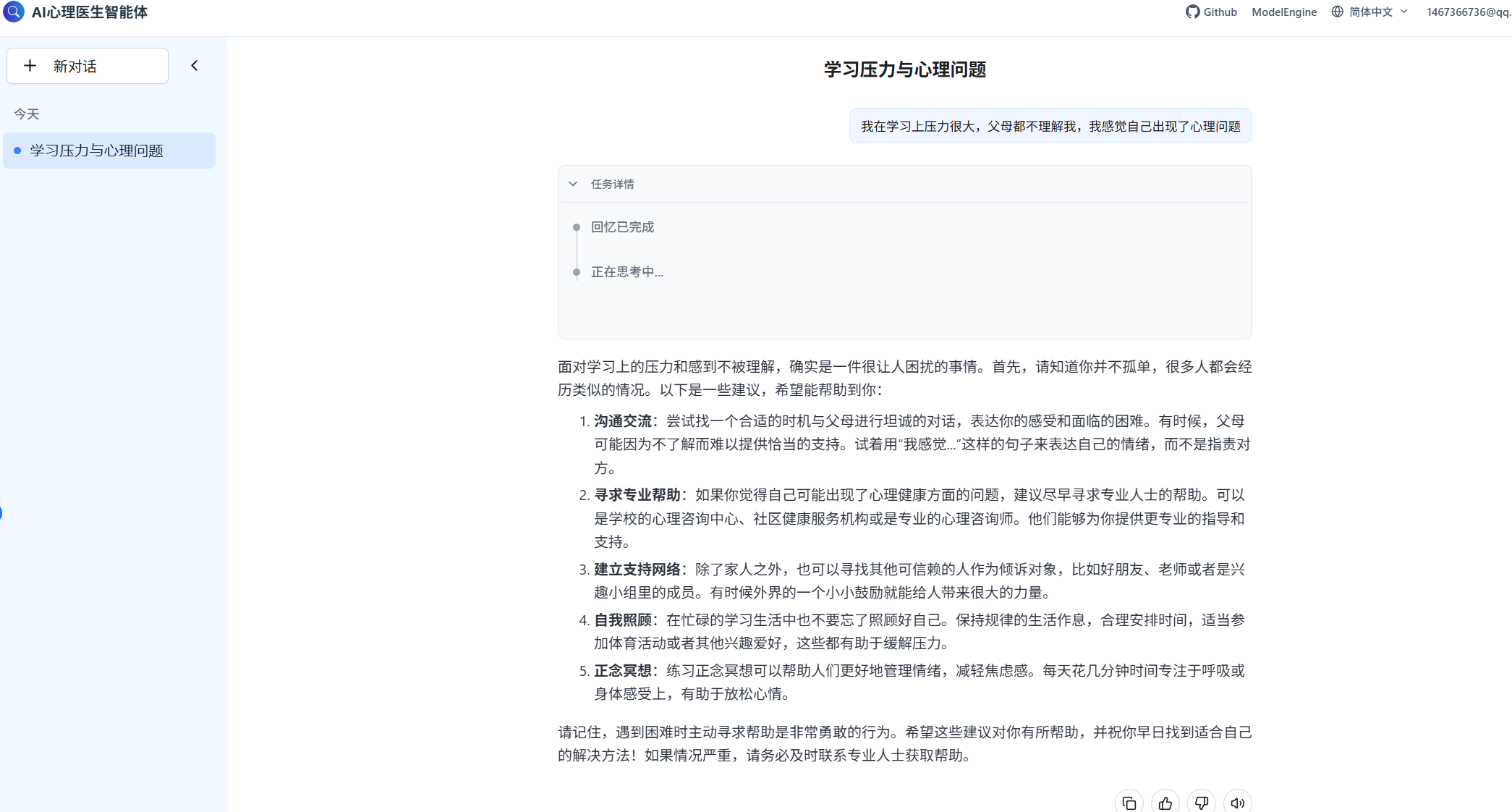
Task: Click the 回忆已完成 progress marker
Action: (622, 227)
